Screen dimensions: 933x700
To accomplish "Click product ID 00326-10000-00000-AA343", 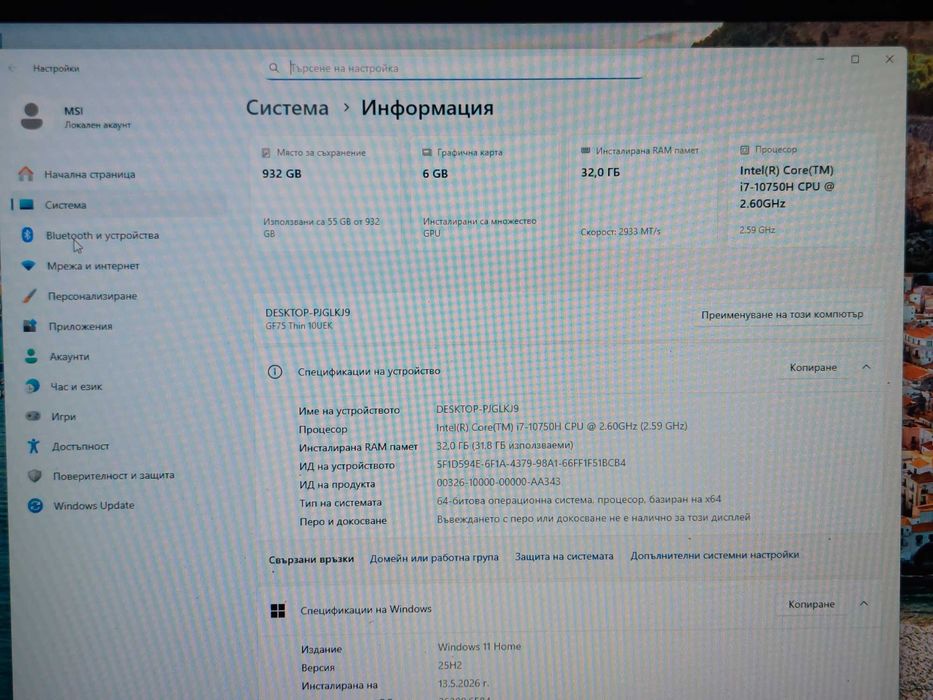I will (x=499, y=482).
